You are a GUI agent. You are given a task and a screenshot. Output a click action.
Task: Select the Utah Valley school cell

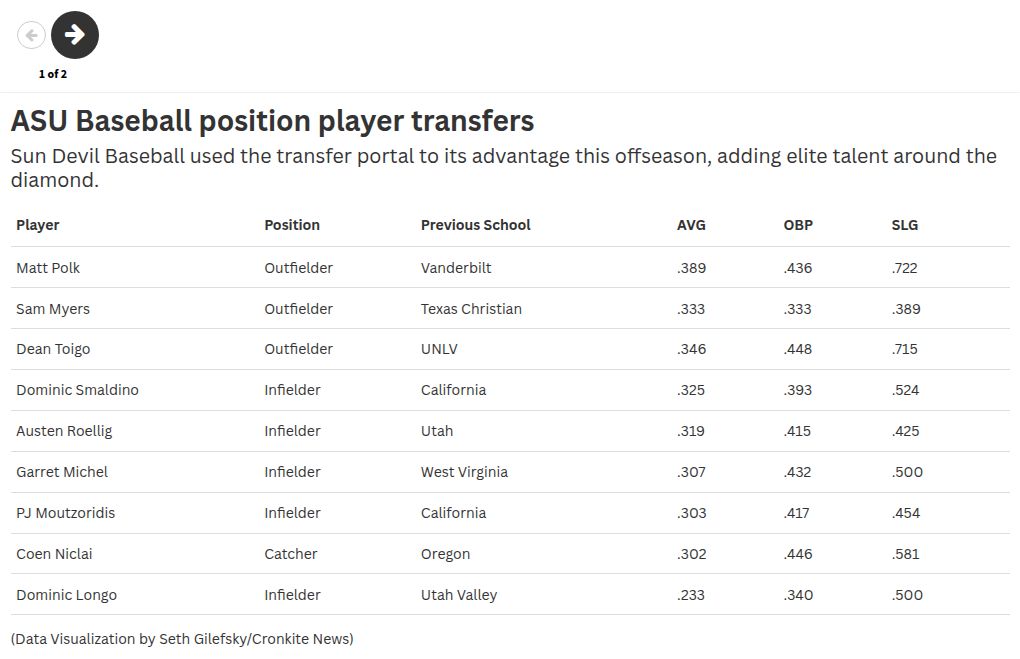coord(459,595)
